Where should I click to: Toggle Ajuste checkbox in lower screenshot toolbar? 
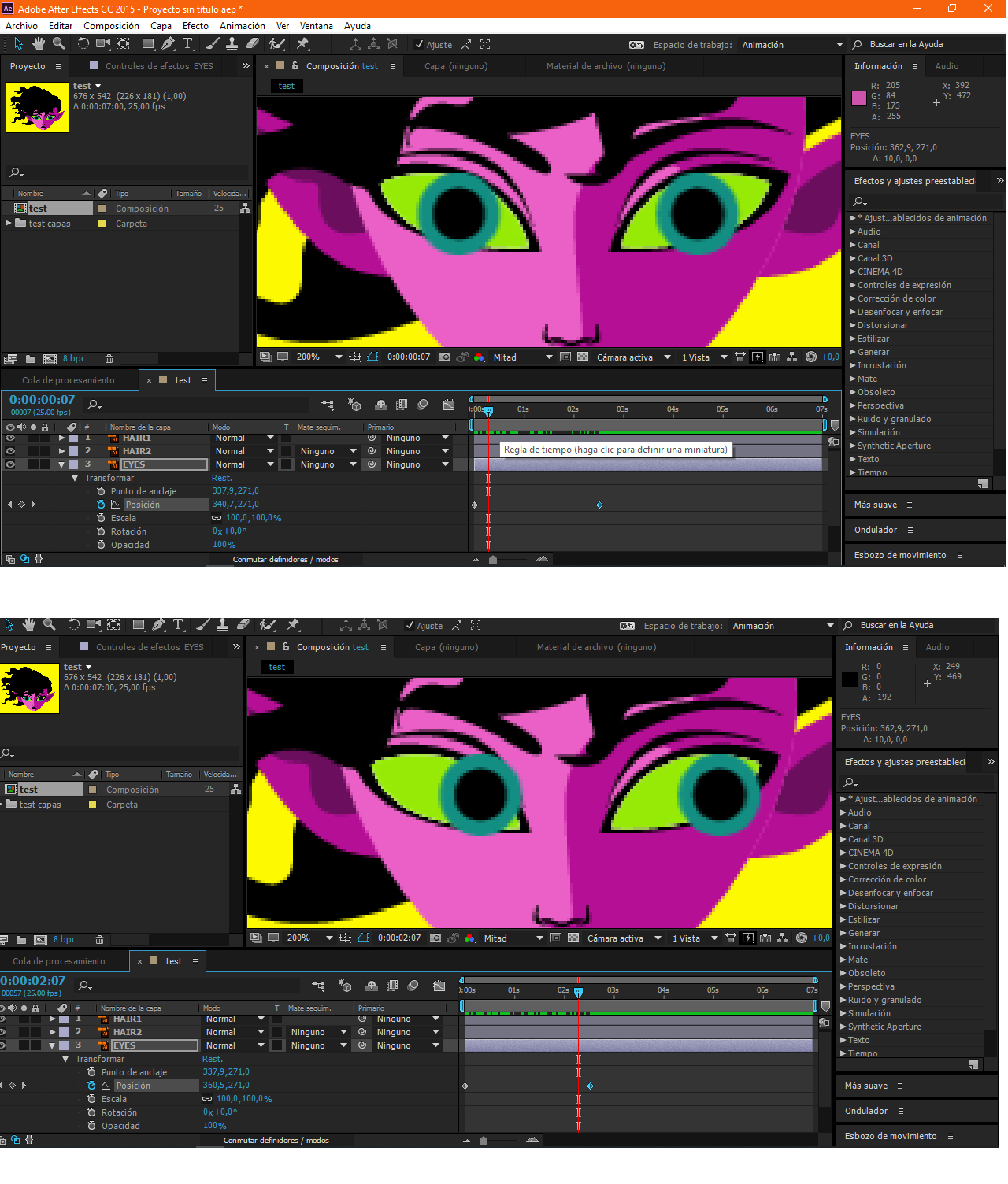tap(409, 626)
